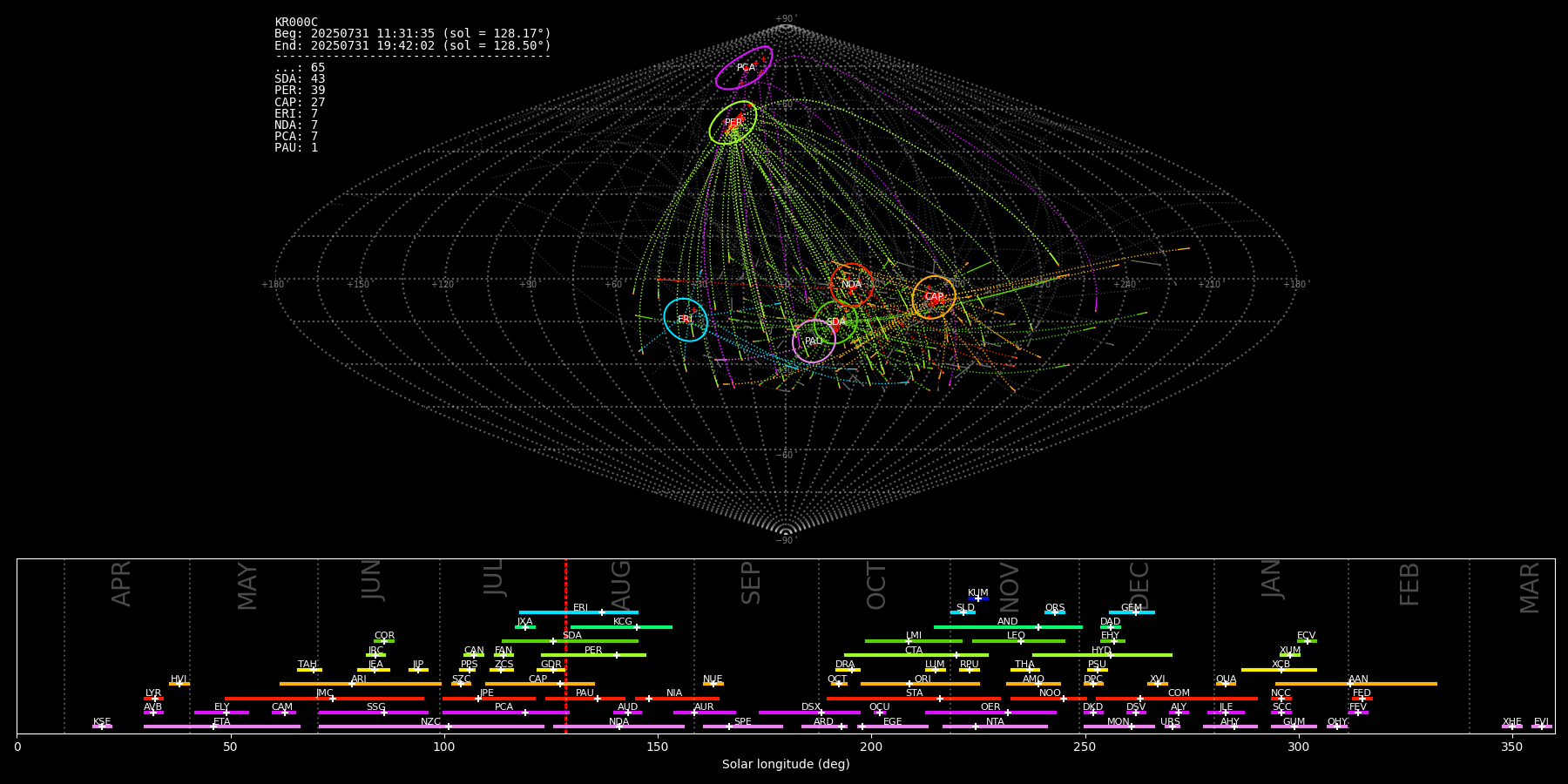Click the KSE shower label in timeline

102,722
